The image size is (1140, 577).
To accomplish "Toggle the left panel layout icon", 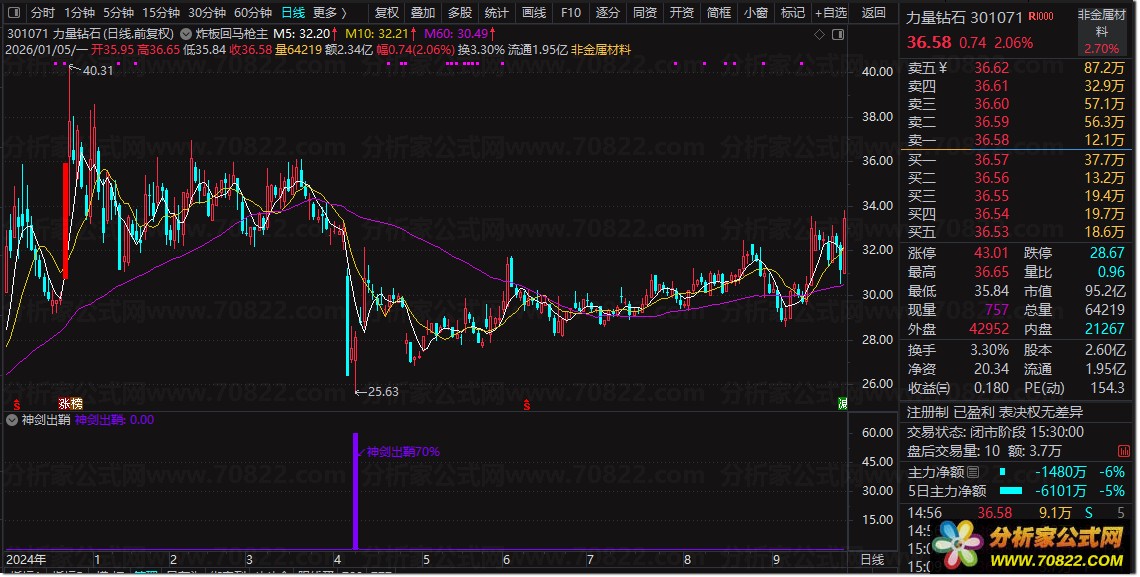I will pos(15,12).
